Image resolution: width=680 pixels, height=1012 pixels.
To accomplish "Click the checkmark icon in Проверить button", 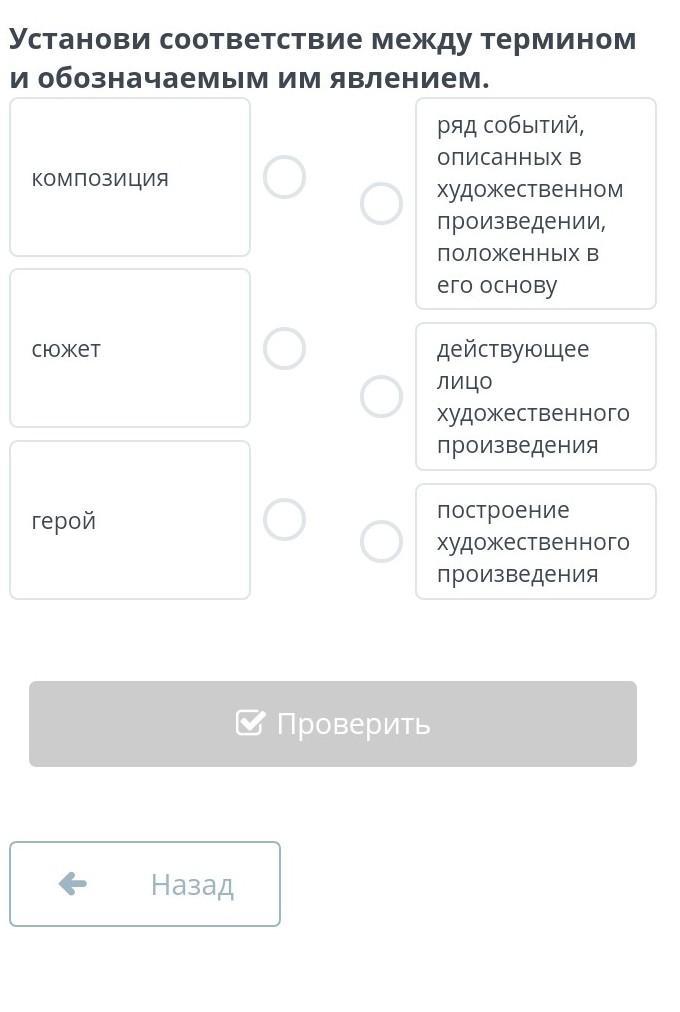I will (250, 723).
